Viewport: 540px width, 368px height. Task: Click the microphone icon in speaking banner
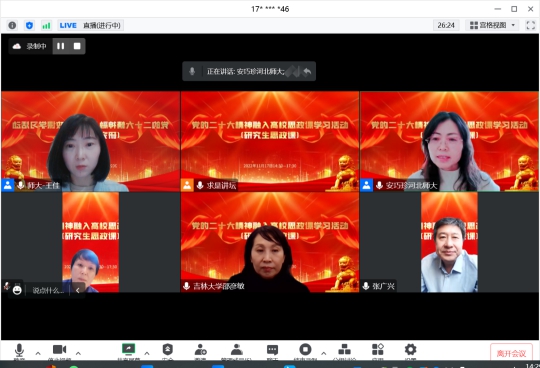pos(192,71)
